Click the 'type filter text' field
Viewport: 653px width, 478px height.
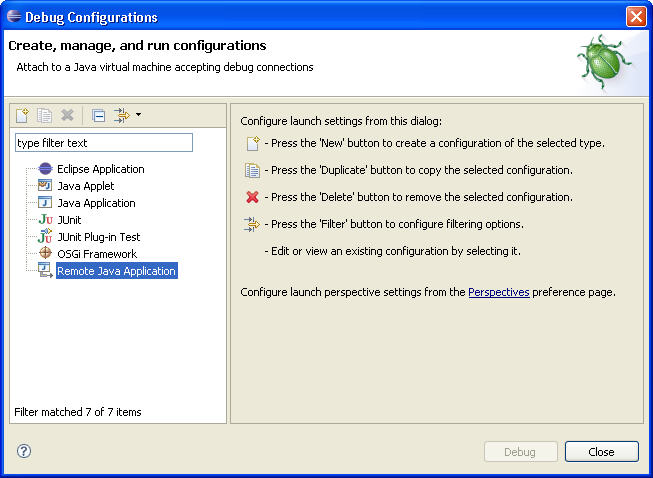pos(103,143)
